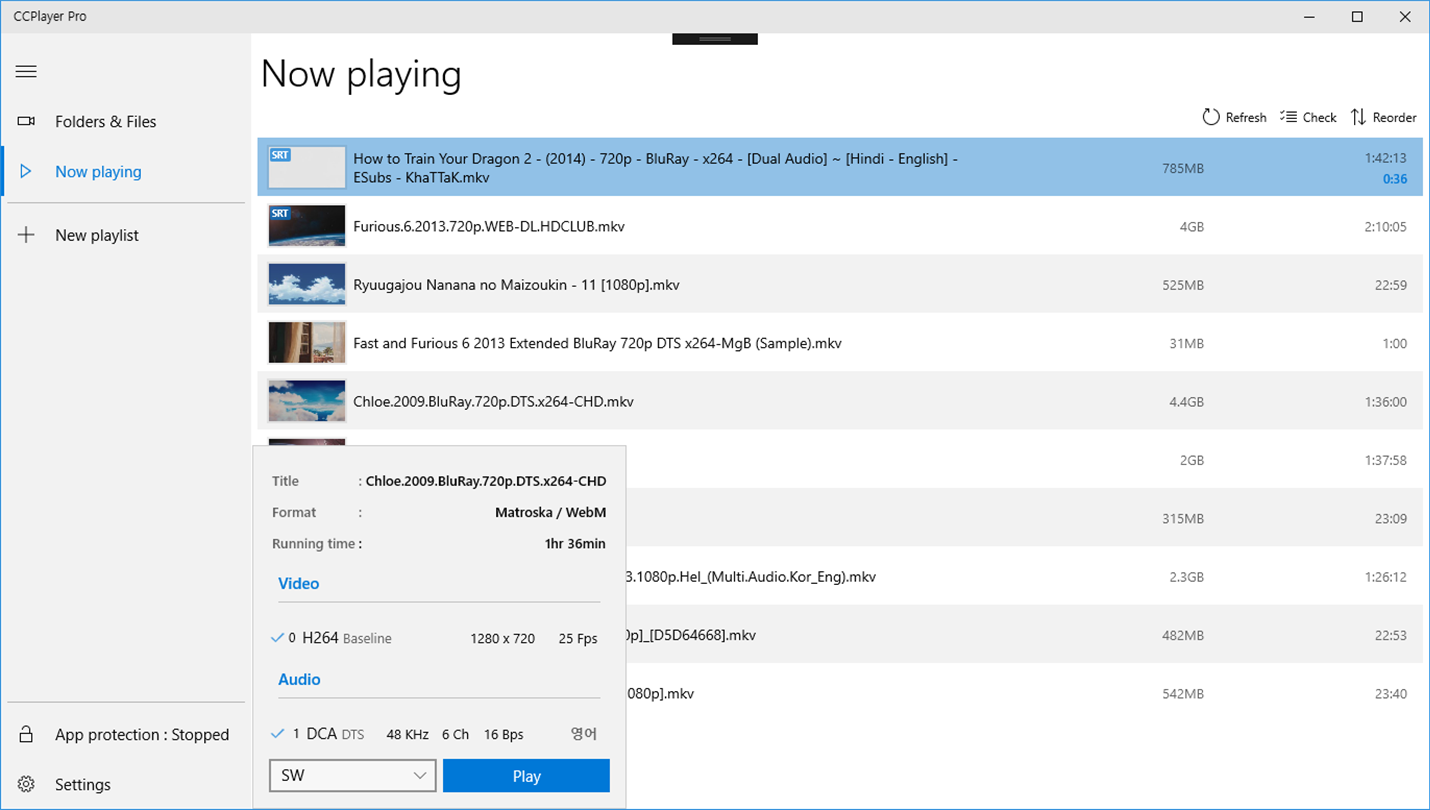The image size is (1430, 810).
Task: Toggle App protection : Stopped
Action: click(142, 735)
